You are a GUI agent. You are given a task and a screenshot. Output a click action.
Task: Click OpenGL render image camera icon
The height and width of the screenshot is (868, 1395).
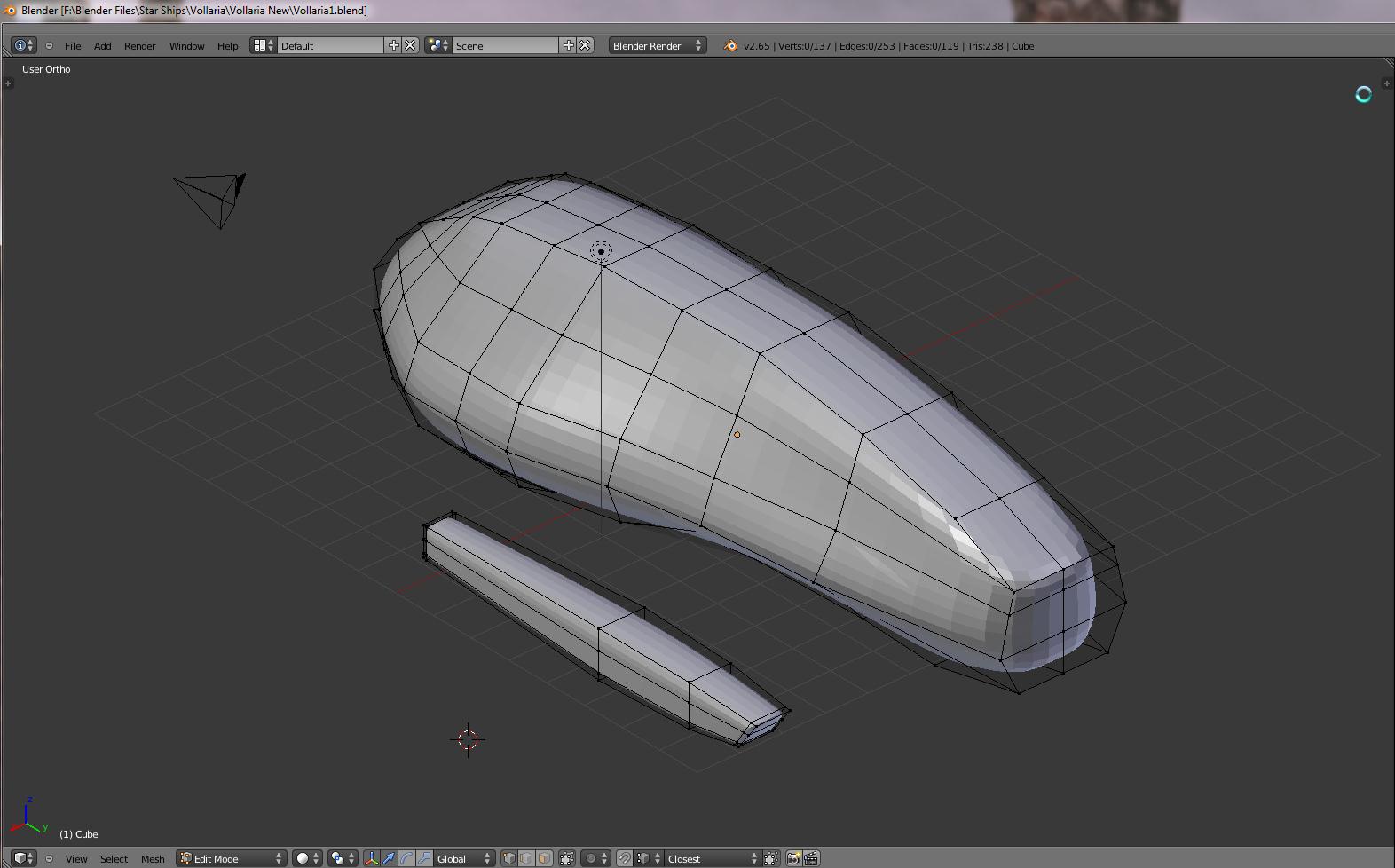pyautogui.click(x=793, y=858)
